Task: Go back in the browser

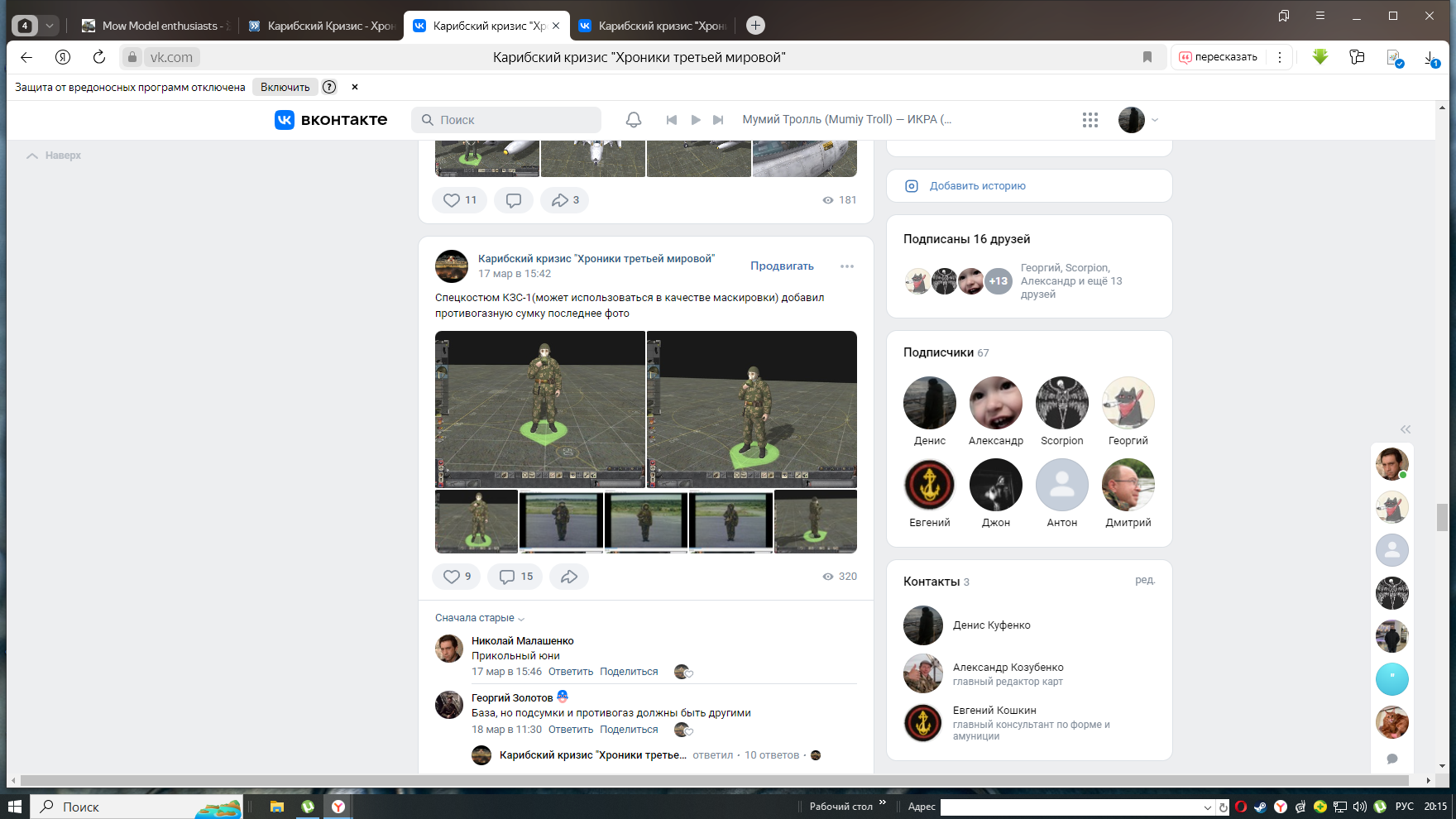Action: [x=26, y=57]
